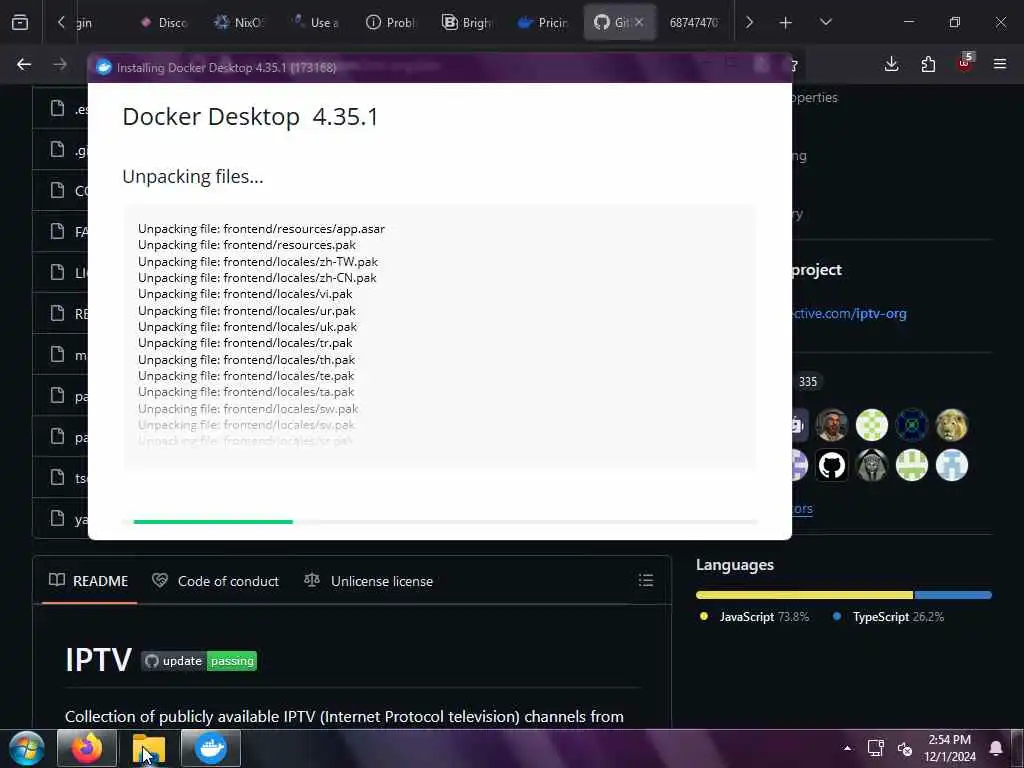The width and height of the screenshot is (1024, 768).
Task: Click the IPTV heading in README
Action: (99, 660)
